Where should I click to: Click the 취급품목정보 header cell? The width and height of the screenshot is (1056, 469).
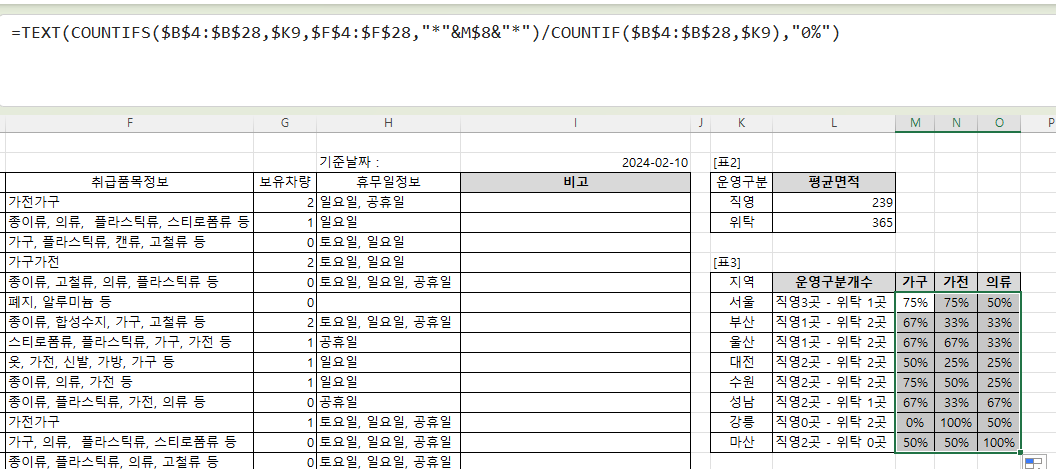(x=129, y=182)
